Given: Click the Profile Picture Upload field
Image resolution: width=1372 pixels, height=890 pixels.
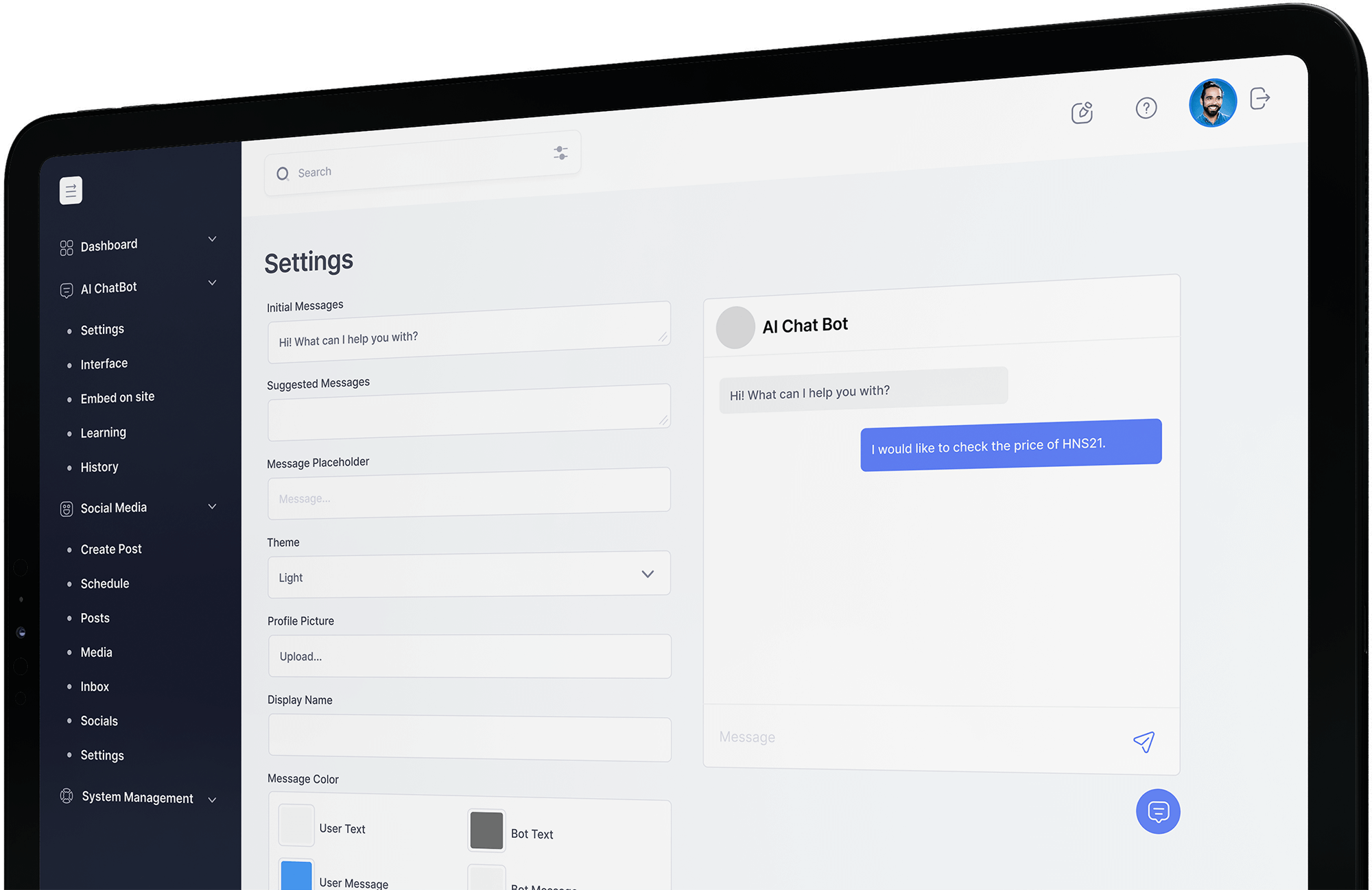Looking at the screenshot, I should pyautogui.click(x=470, y=656).
